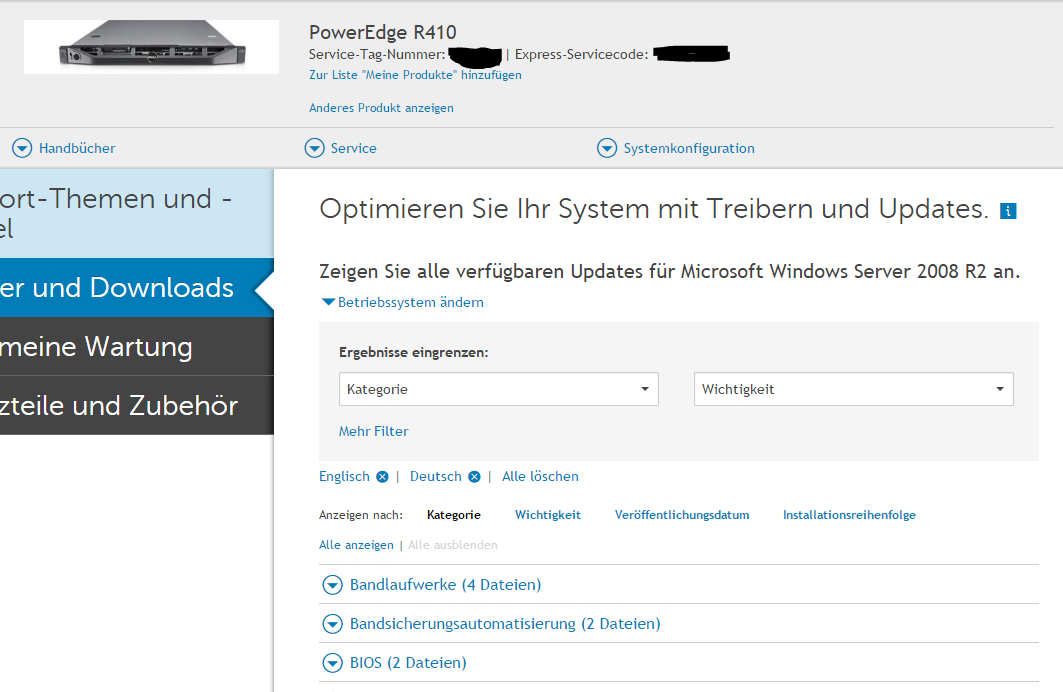The width and height of the screenshot is (1063, 692).
Task: Open the Kategorie filter dropdown
Action: (x=499, y=389)
